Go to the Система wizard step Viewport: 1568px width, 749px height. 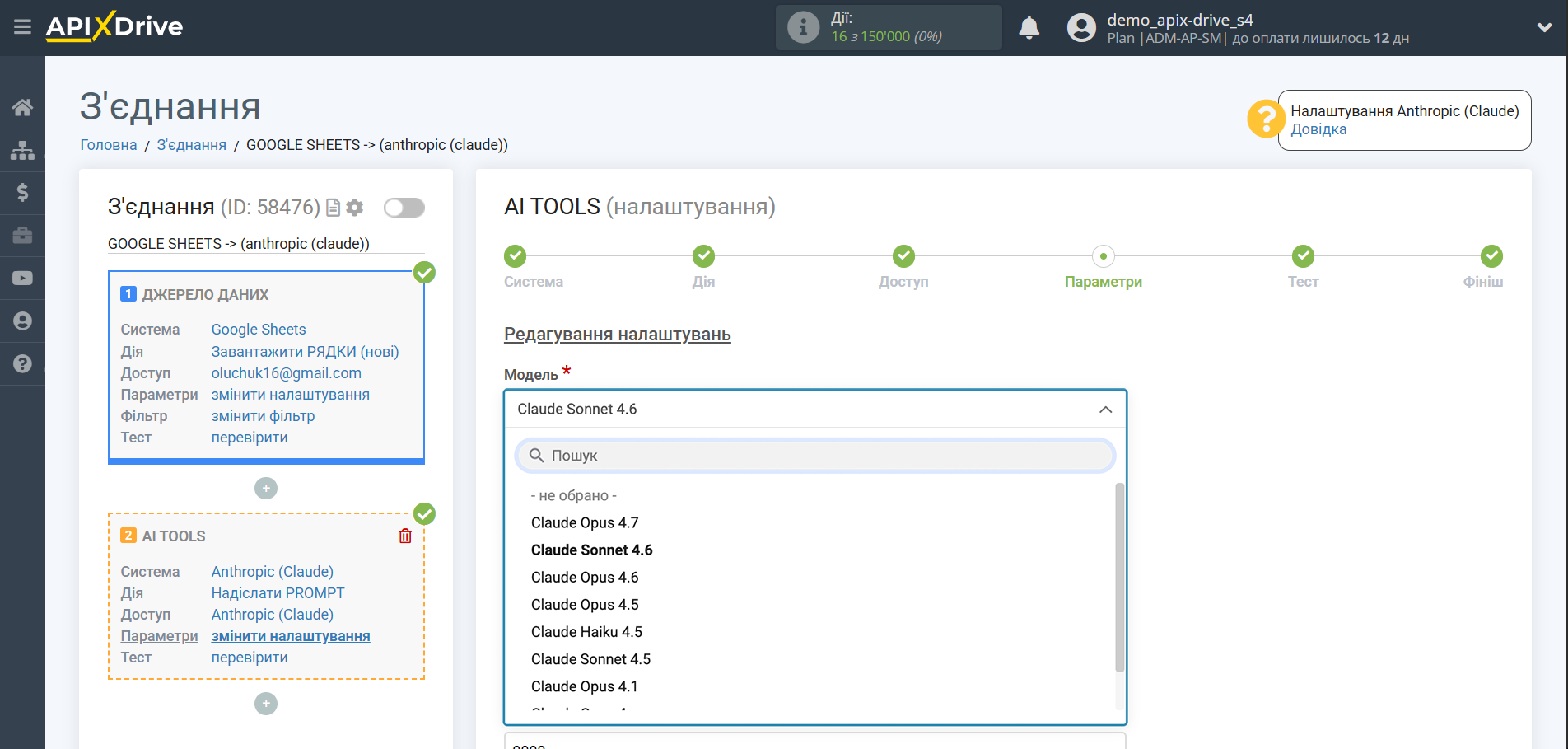tap(516, 256)
